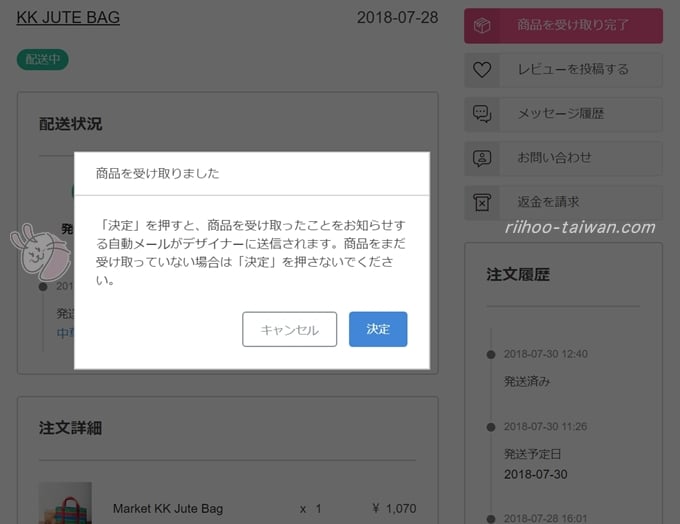Click the heart review icon
This screenshot has width=680, height=524.
[x=482, y=70]
